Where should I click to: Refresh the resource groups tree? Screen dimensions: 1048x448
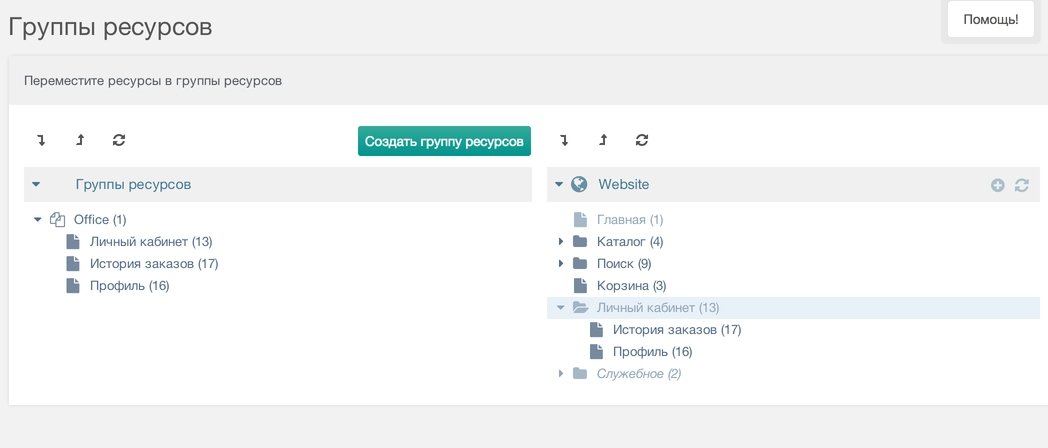coord(119,140)
